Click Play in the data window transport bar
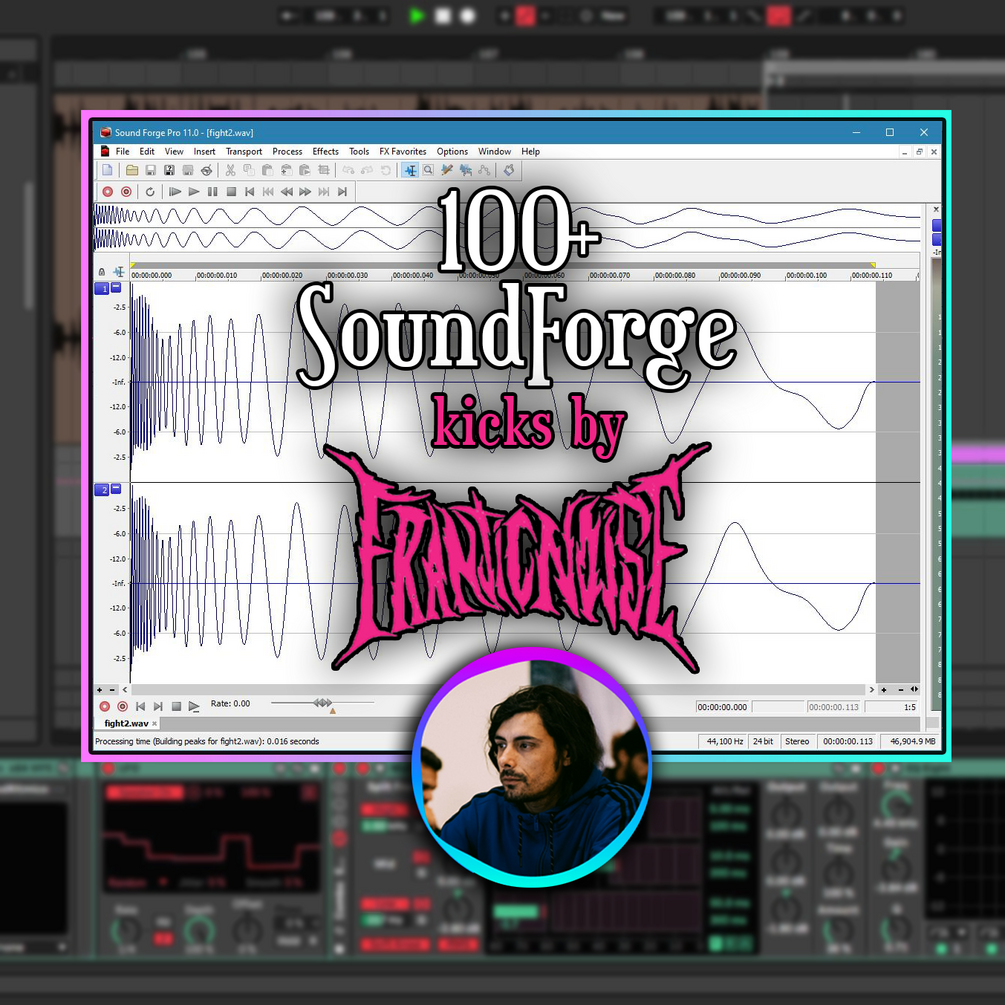The image size is (1005, 1005). [194, 706]
